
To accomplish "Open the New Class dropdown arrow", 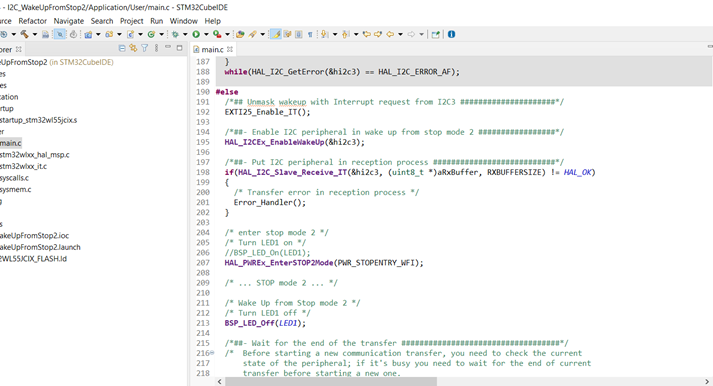I will click(161, 34).
